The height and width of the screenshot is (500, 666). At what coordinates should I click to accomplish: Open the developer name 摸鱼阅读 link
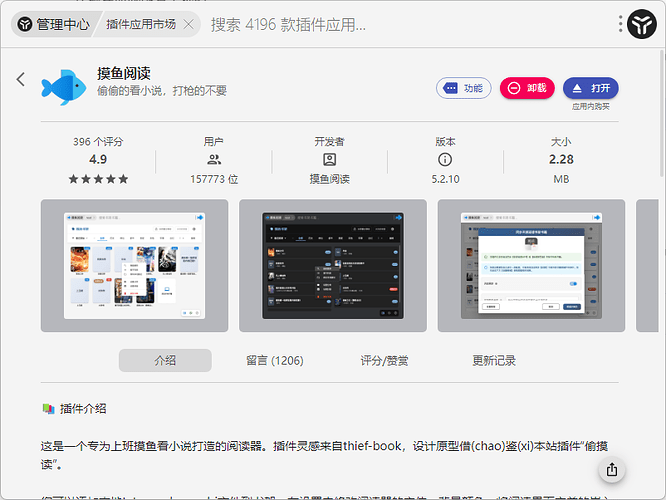(x=330, y=179)
